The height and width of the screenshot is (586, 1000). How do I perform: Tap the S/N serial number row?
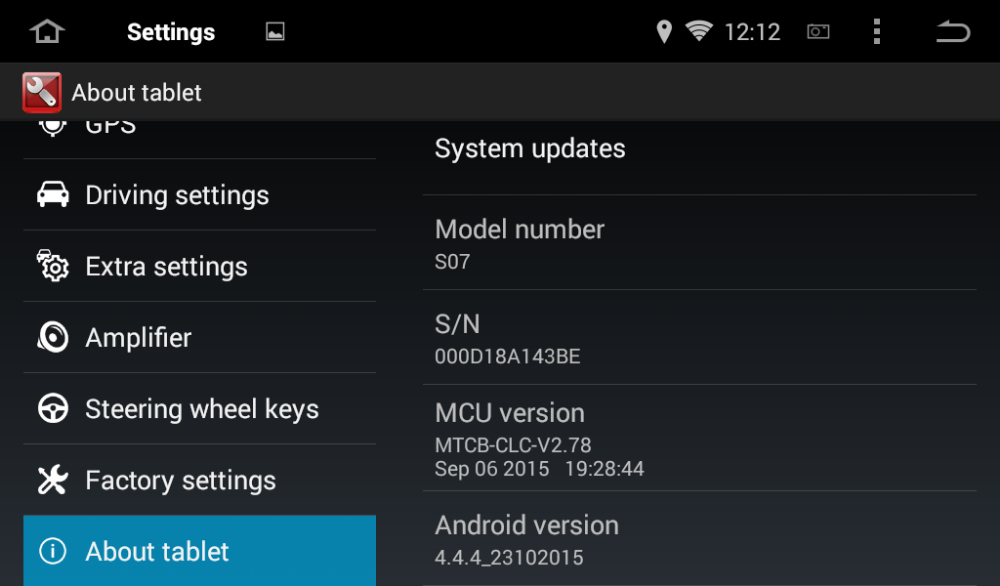point(700,337)
